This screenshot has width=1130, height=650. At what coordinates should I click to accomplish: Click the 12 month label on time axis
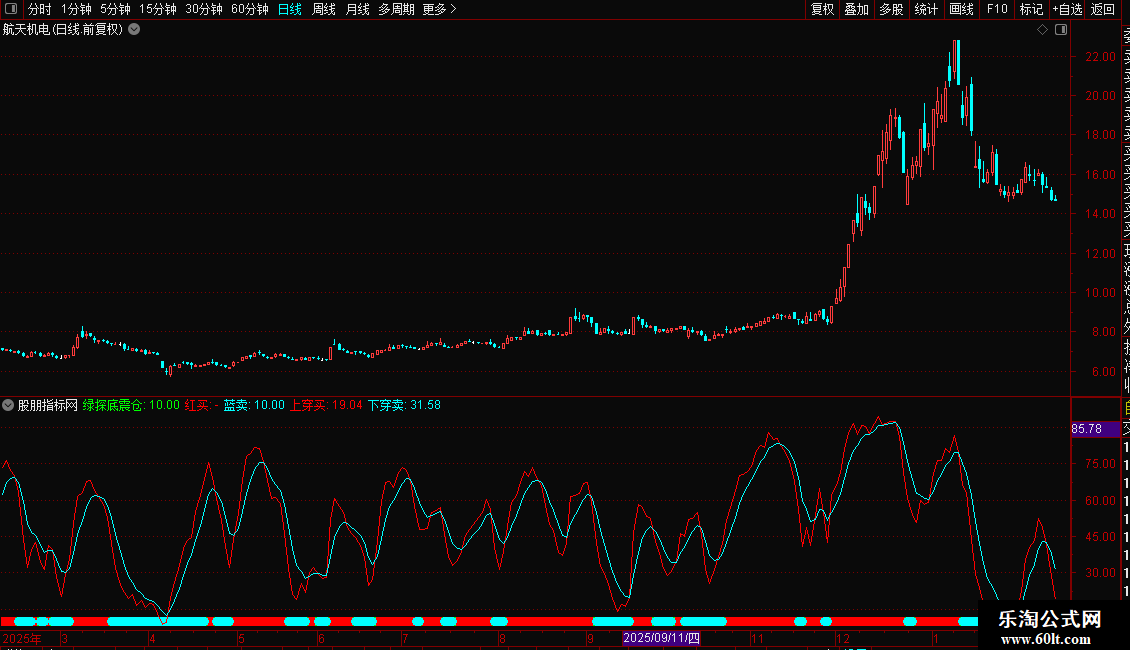(x=842, y=638)
